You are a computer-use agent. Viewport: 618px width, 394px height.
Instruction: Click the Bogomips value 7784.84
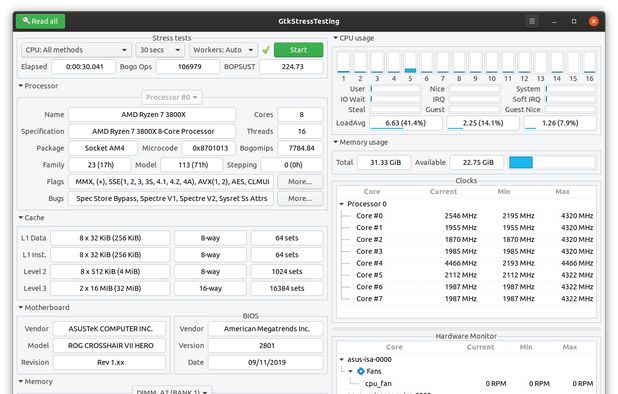[x=300, y=148]
